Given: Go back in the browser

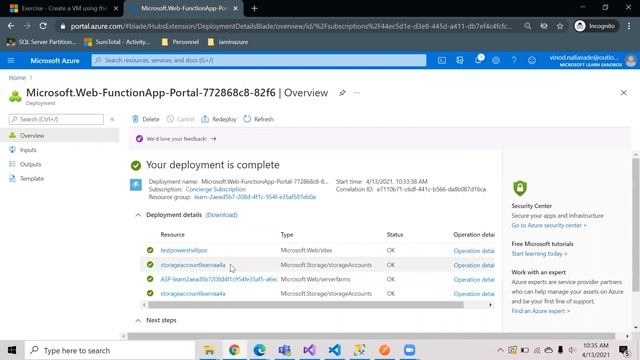Looking at the screenshot, I should pyautogui.click(x=11, y=26).
